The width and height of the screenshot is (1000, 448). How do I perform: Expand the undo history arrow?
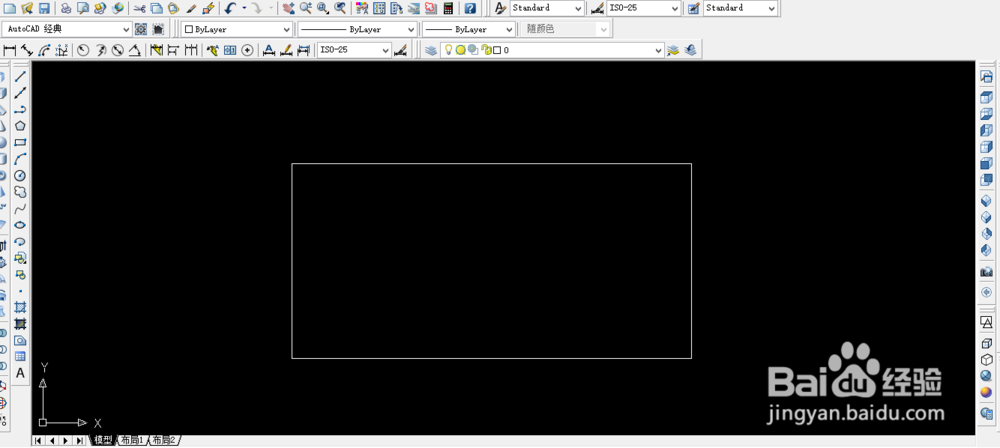pyautogui.click(x=244, y=8)
